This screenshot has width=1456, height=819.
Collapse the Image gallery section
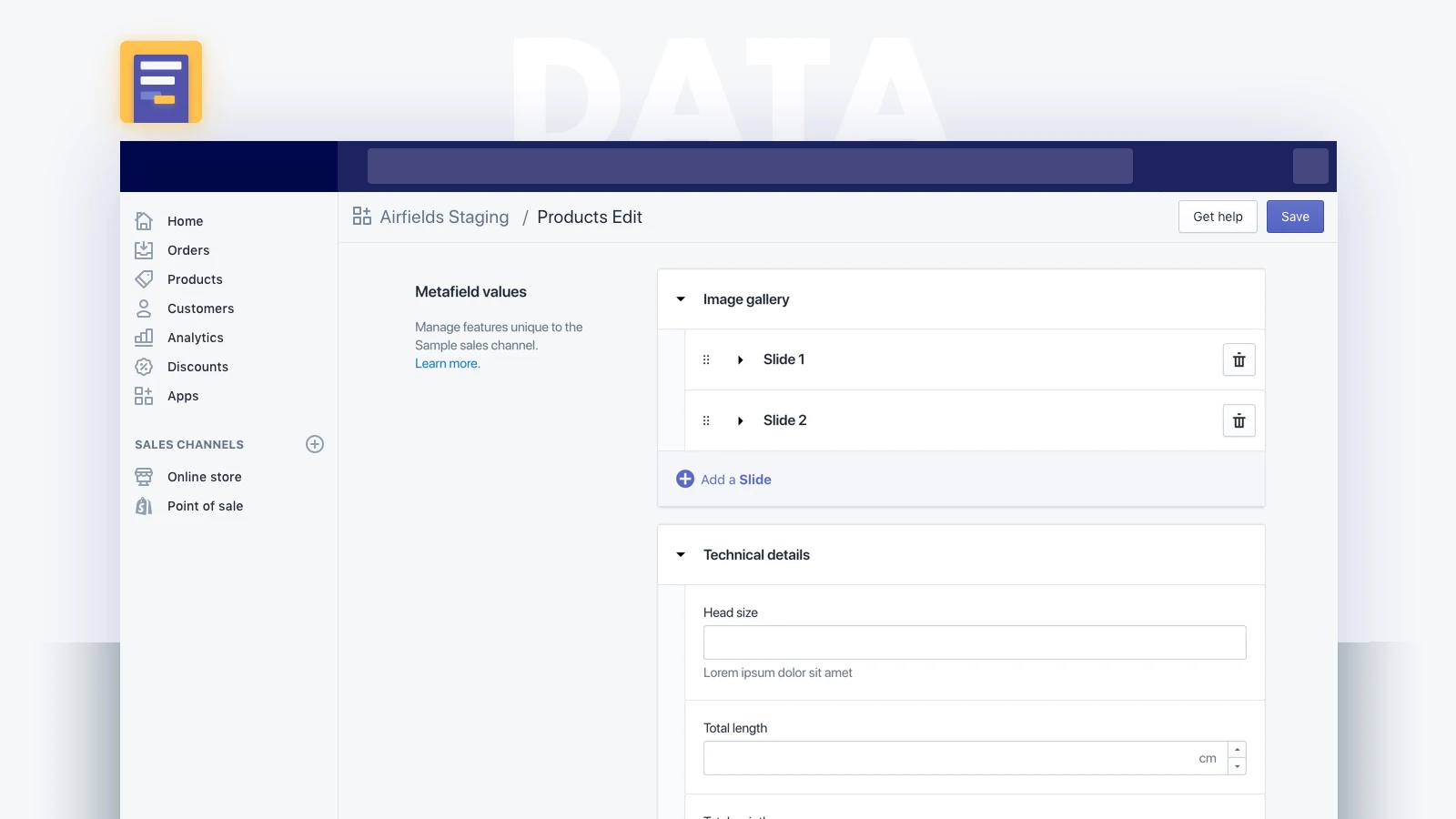pyautogui.click(x=681, y=299)
